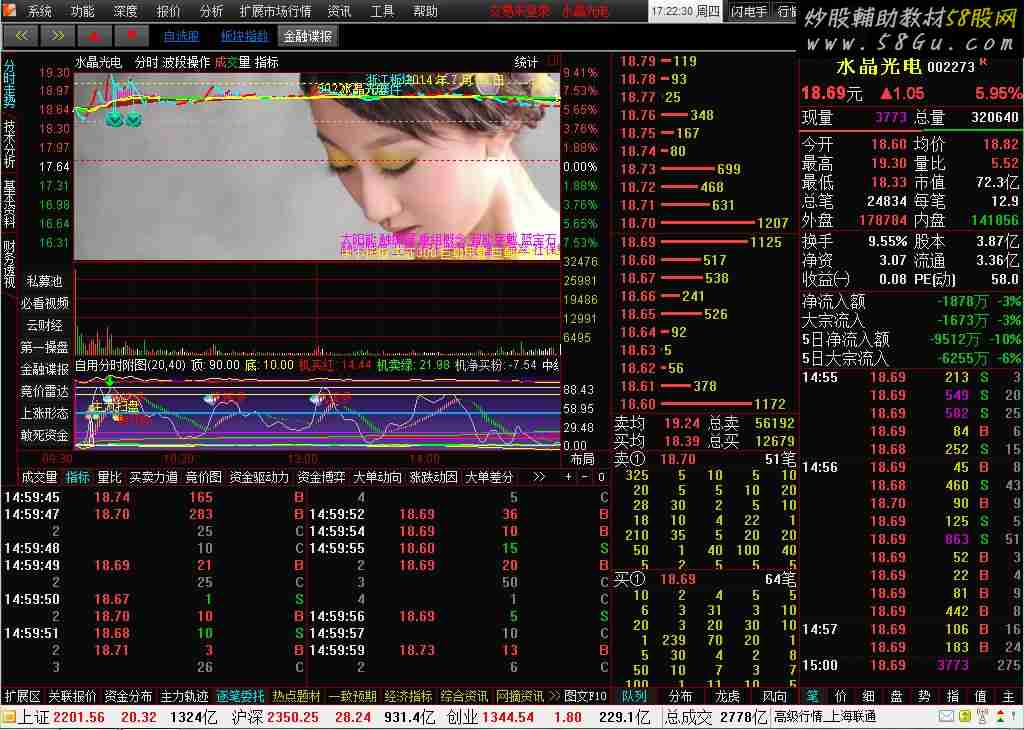
Task: Switch to 技术分析 vertical tab
Action: 10,144
